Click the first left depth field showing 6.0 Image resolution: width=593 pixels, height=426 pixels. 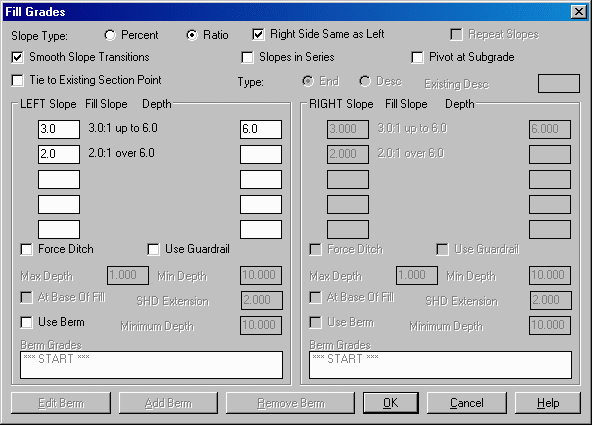point(261,129)
